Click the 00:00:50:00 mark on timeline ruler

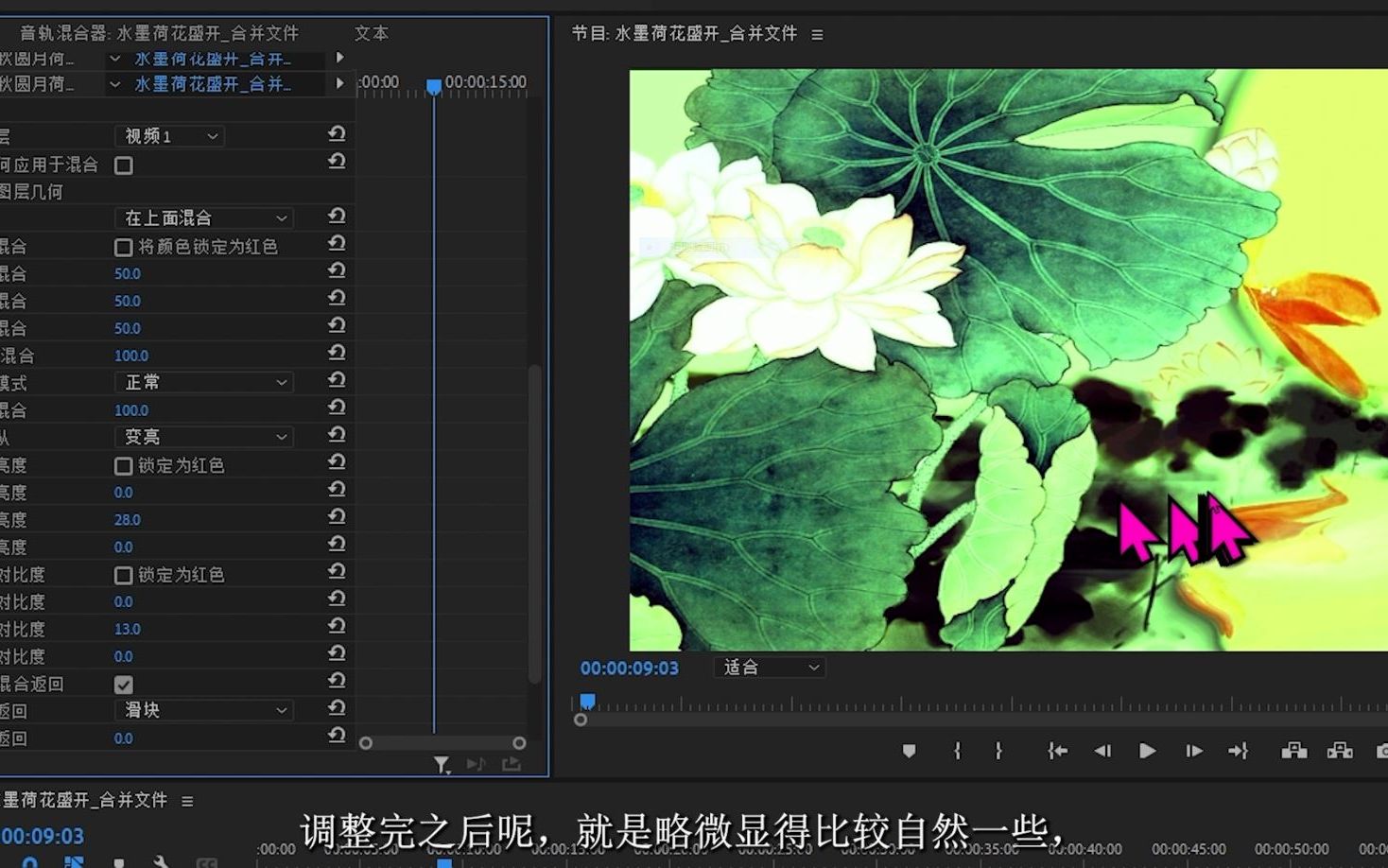click(1292, 849)
